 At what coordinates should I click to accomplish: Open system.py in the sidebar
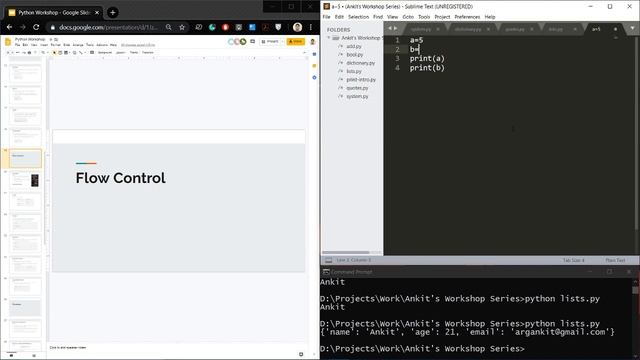click(357, 96)
